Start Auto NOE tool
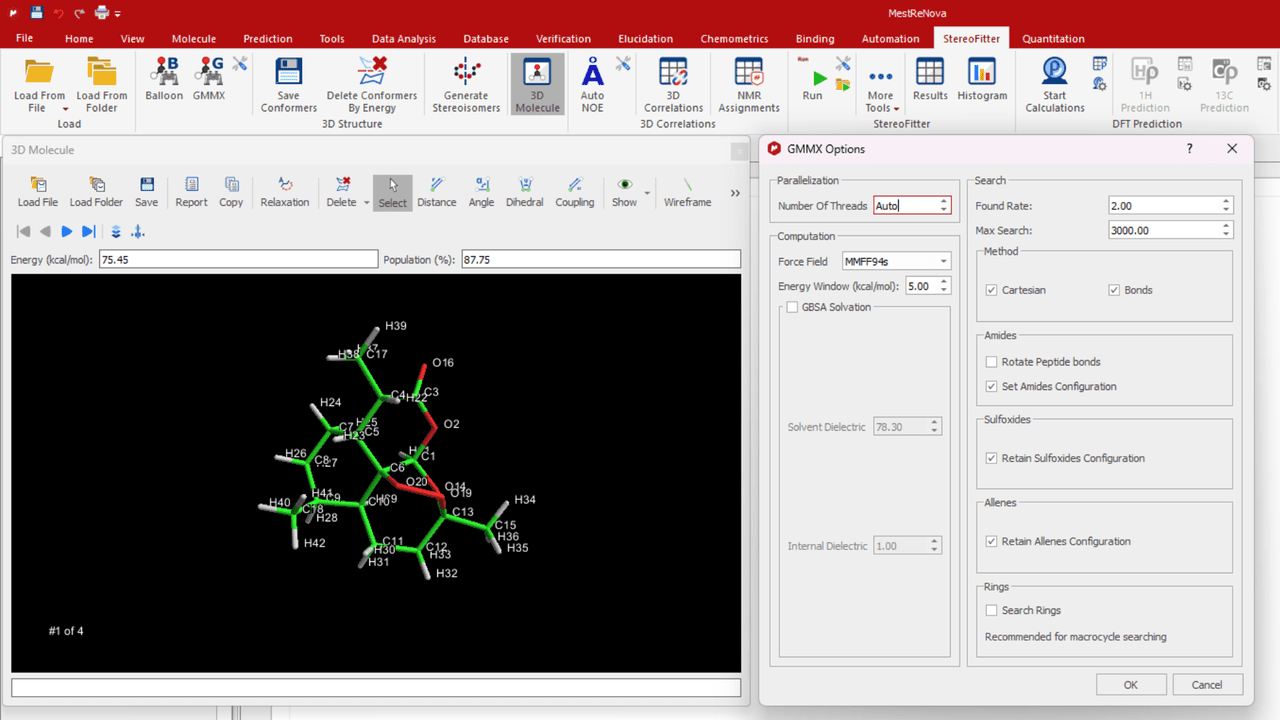Viewport: 1280px width, 720px height. [x=592, y=84]
